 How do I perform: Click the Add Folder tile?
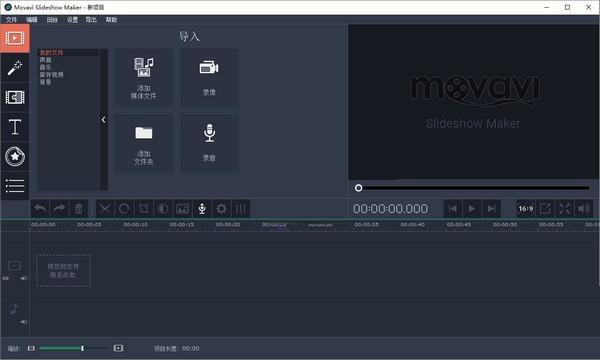[x=144, y=143]
